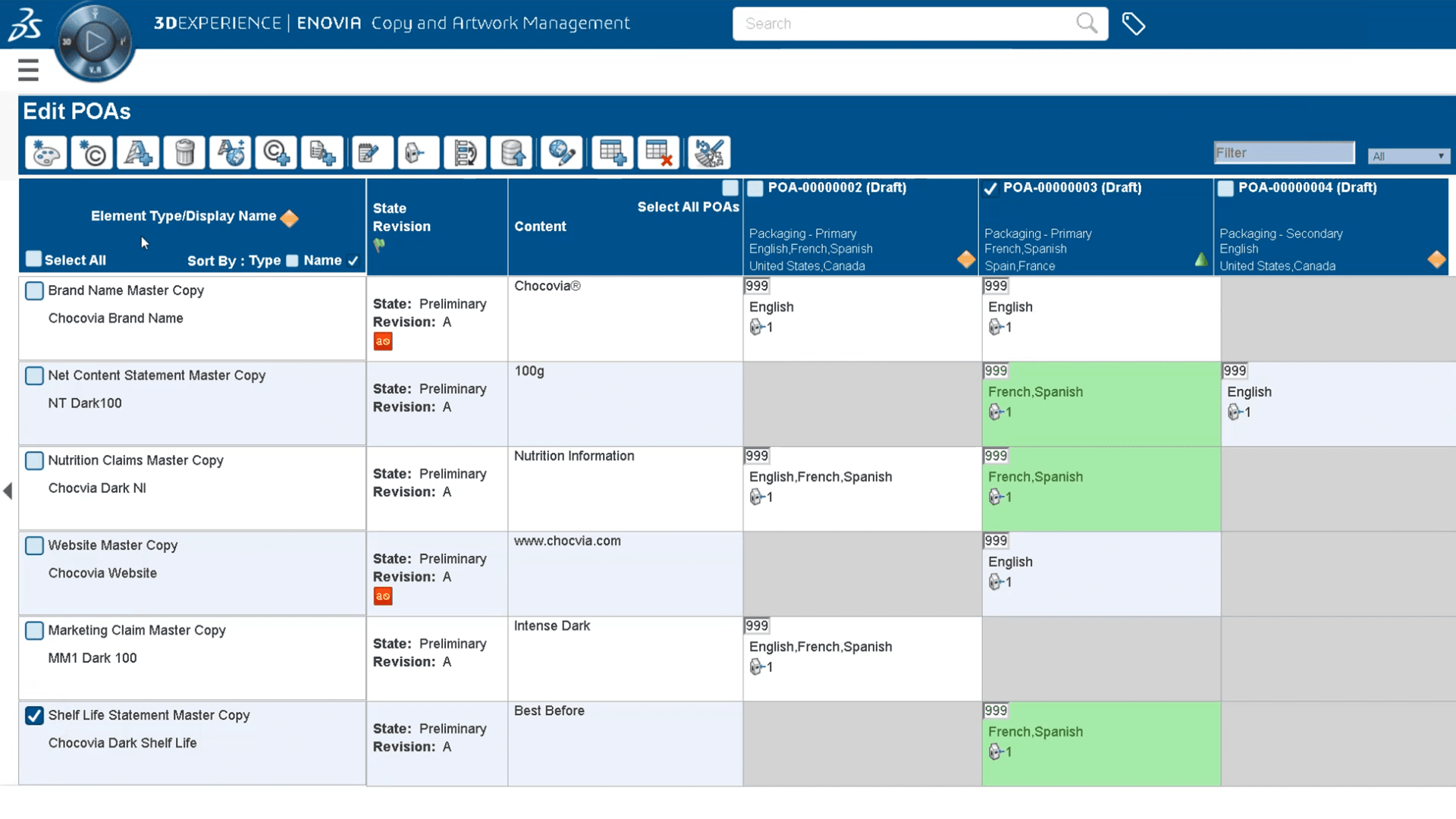
Task: Click the Filter text field
Action: point(1284,152)
